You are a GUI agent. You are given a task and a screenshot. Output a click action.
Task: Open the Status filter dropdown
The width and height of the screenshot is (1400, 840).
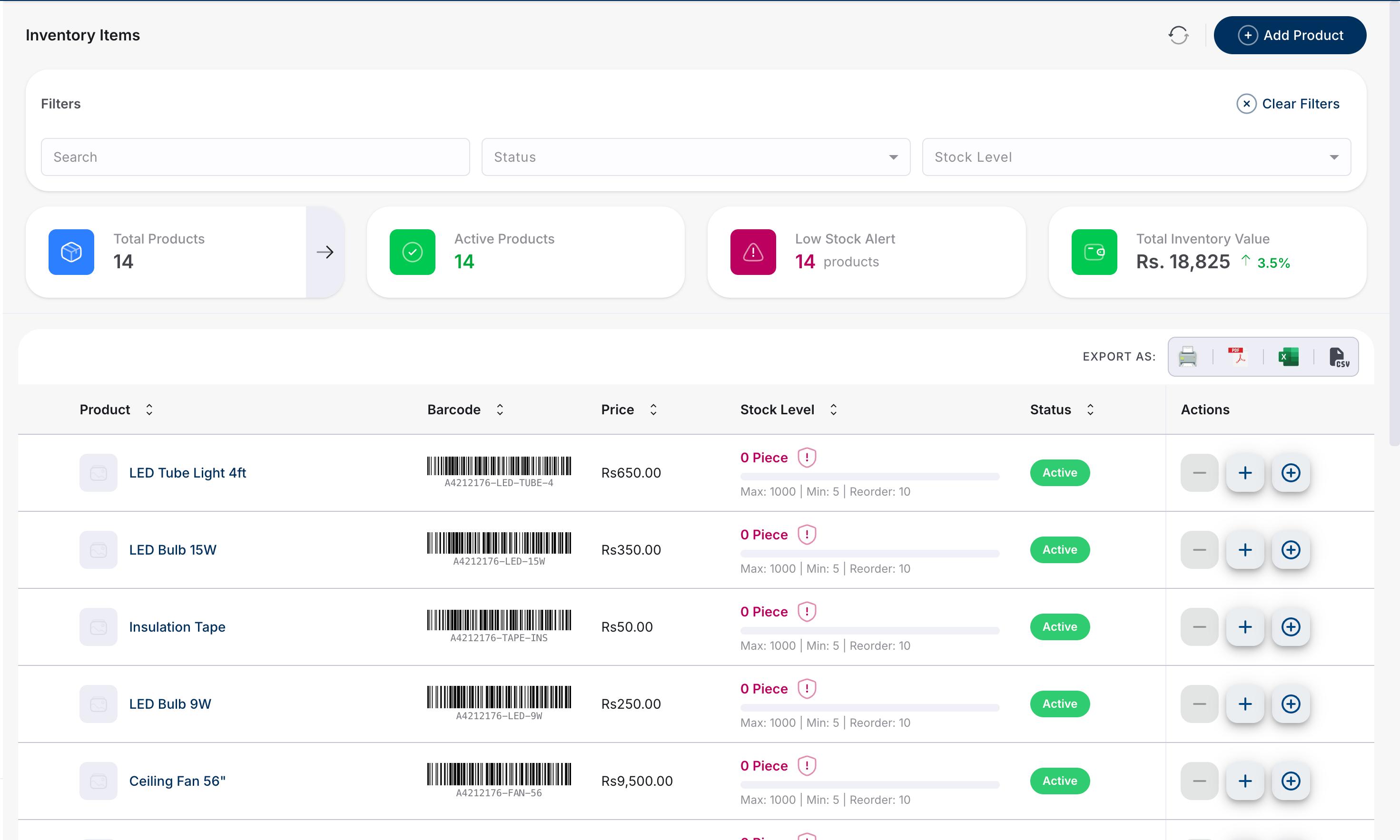(x=696, y=157)
